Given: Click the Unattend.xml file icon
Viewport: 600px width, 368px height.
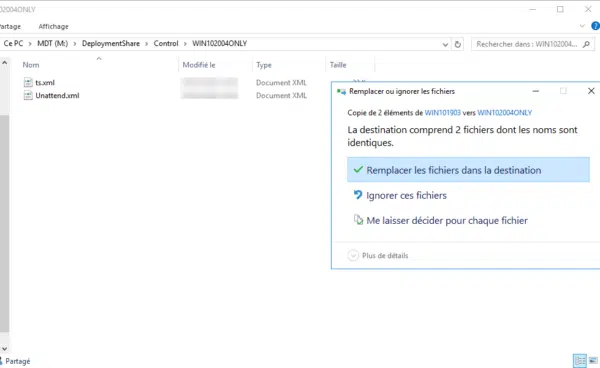Looking at the screenshot, I should coord(28,95).
